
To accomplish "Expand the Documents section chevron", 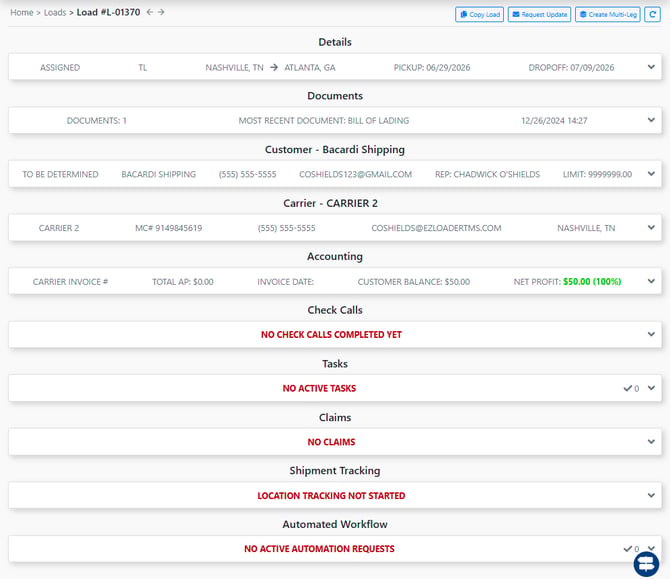I will (651, 120).
